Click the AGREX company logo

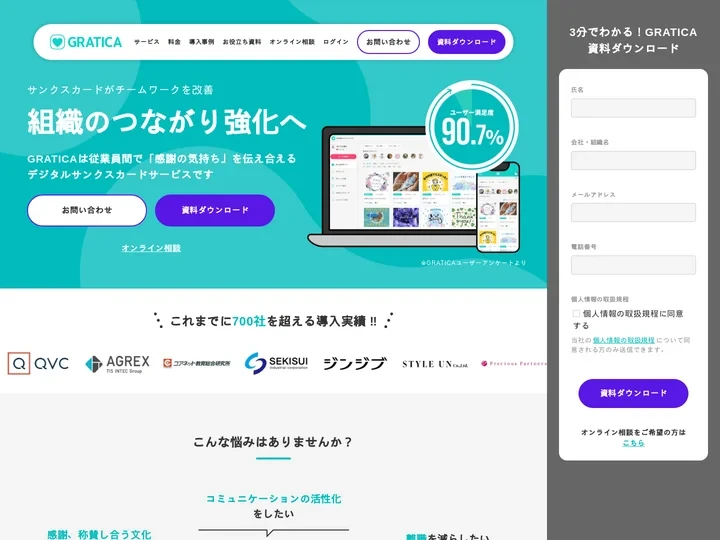click(x=118, y=364)
